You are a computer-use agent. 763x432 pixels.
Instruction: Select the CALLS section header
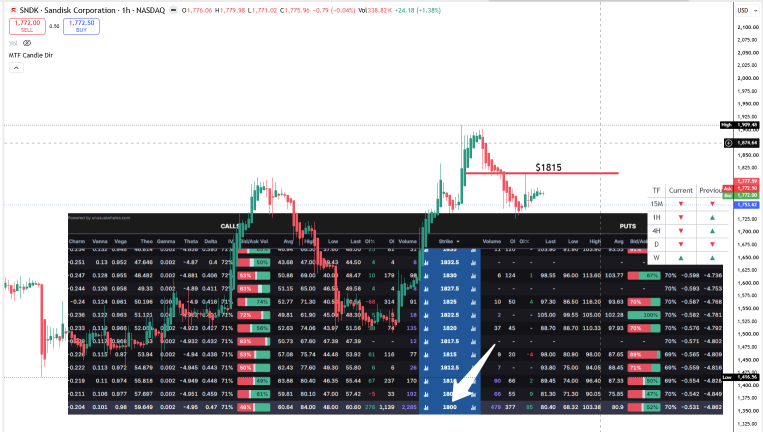point(229,226)
